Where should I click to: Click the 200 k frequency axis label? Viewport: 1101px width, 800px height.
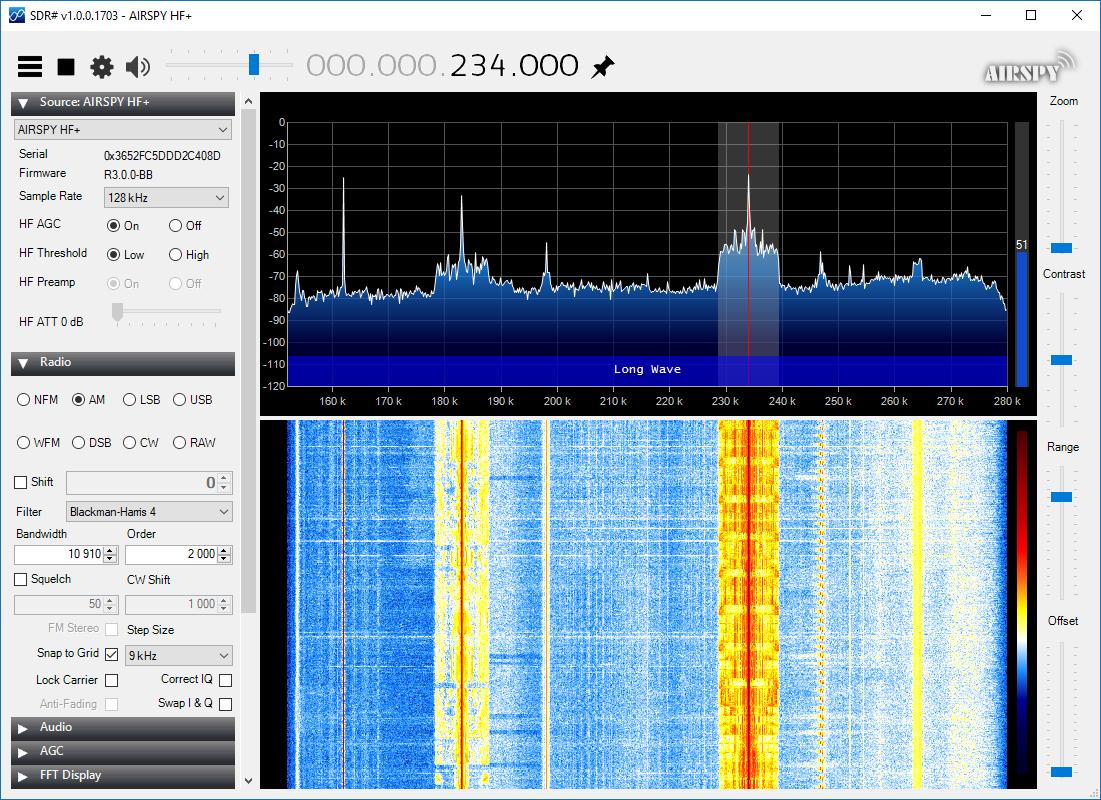pyautogui.click(x=557, y=401)
